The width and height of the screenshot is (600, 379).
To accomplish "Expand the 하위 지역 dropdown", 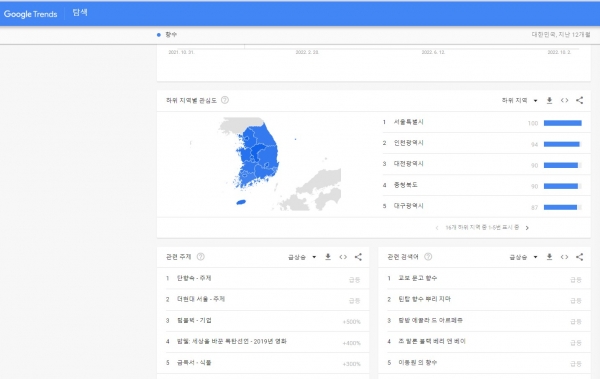I will (520, 100).
